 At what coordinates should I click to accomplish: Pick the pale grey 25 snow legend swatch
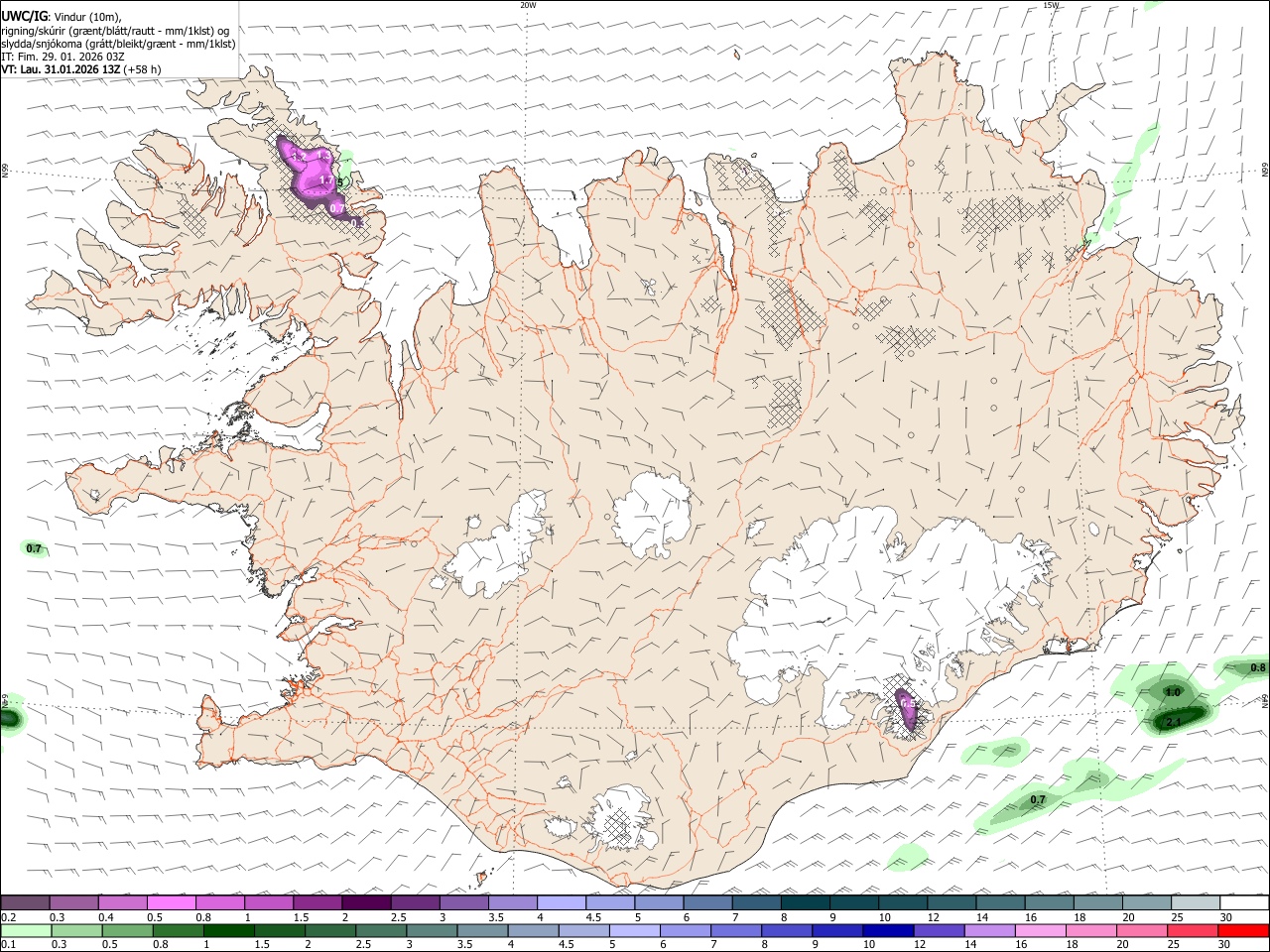click(x=1197, y=903)
